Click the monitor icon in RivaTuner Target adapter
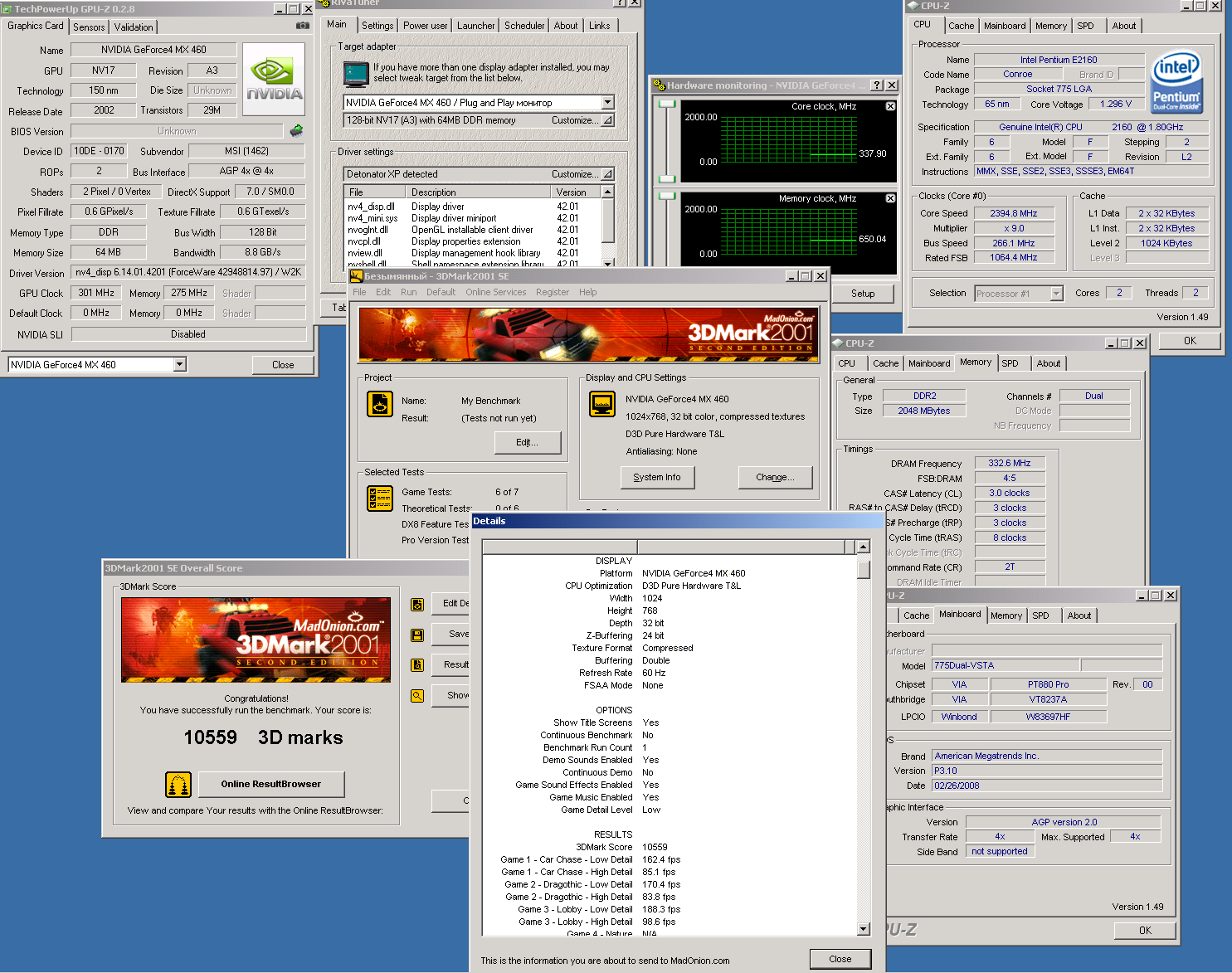Image resolution: width=1232 pixels, height=973 pixels. click(x=356, y=74)
